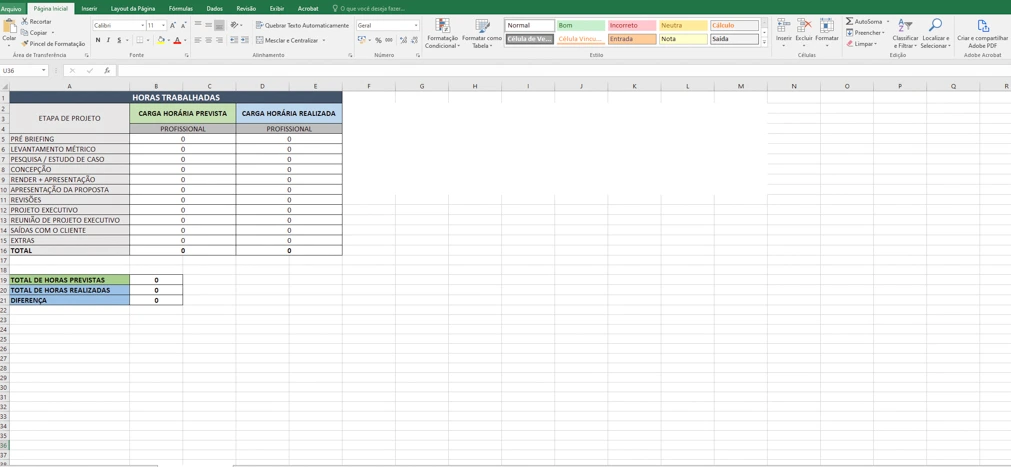Viewport: 1011px width, 467px height.
Task: Open the Calibri font name dropdown
Action: click(x=142, y=25)
